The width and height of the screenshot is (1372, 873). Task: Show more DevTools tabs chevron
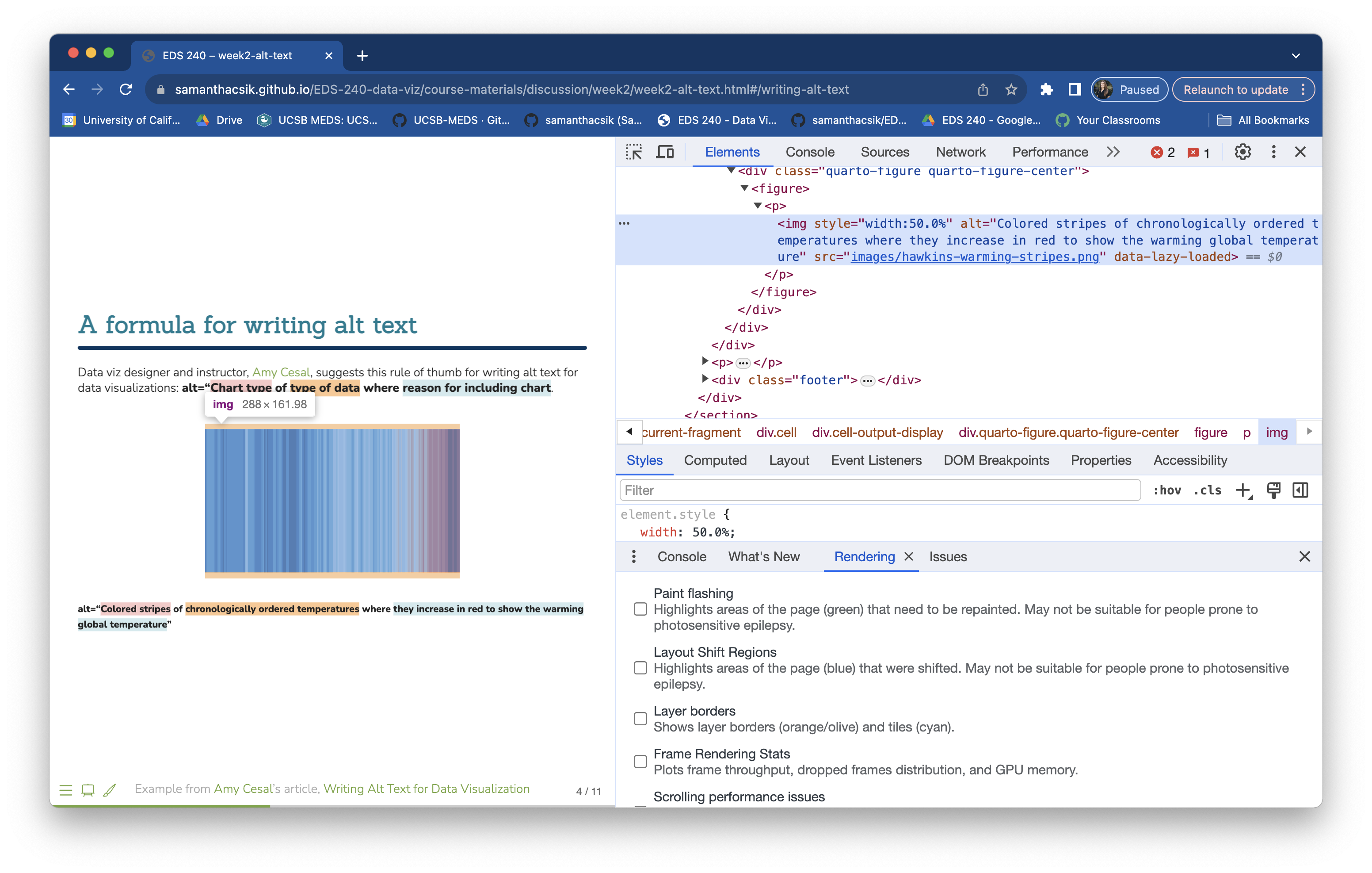tap(1113, 152)
